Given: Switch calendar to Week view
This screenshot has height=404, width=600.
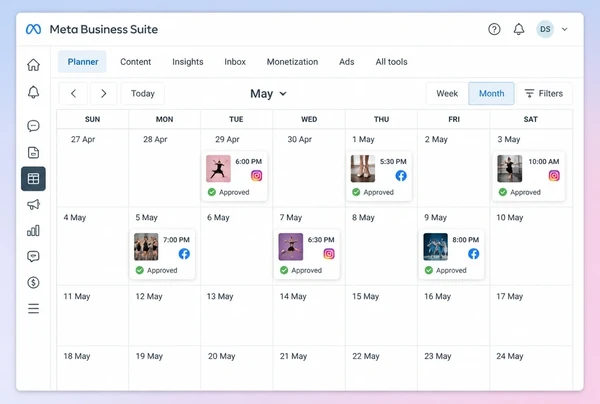Looking at the screenshot, I should 447,93.
